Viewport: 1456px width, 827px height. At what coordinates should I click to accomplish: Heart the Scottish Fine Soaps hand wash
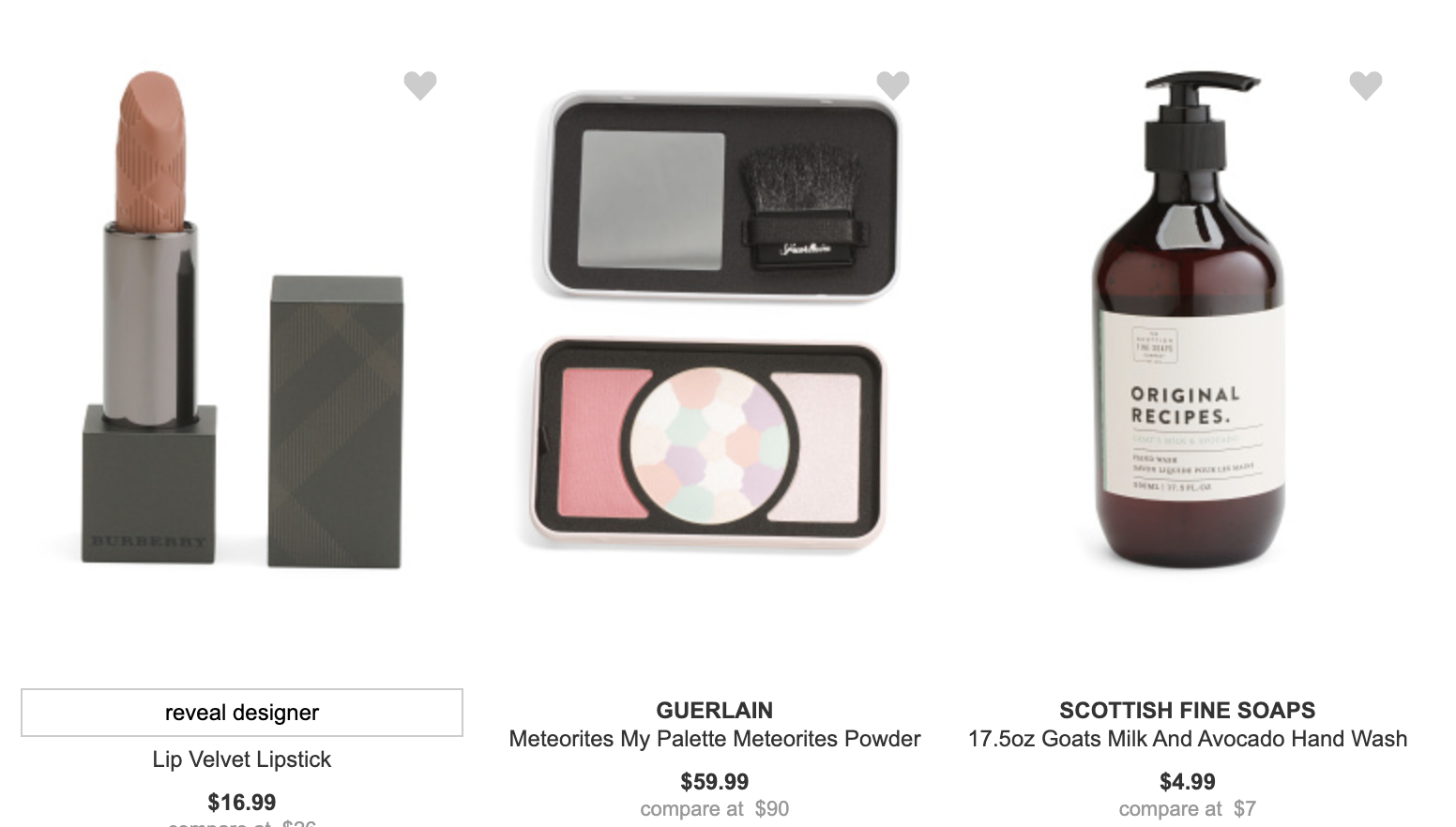pyautogui.click(x=1366, y=85)
